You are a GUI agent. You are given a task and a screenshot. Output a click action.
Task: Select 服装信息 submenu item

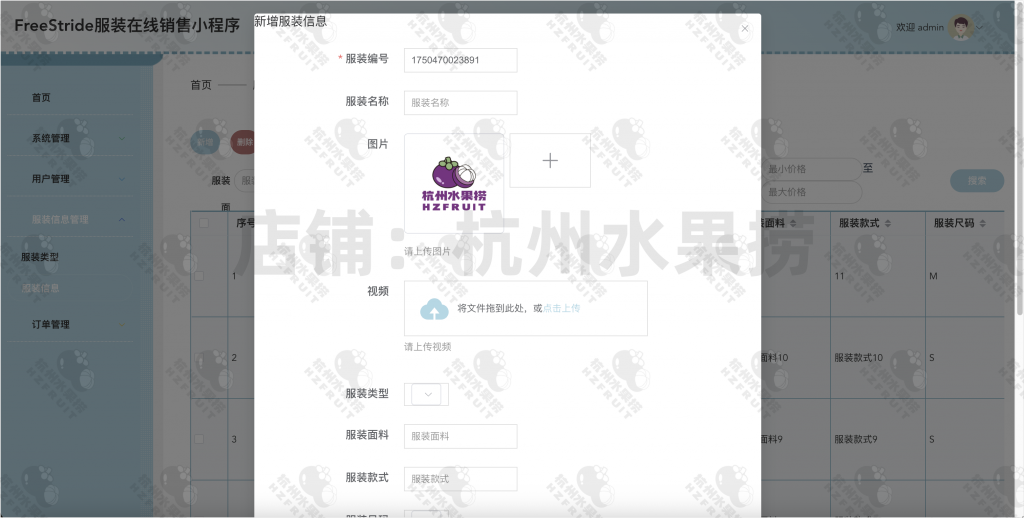pos(40,288)
